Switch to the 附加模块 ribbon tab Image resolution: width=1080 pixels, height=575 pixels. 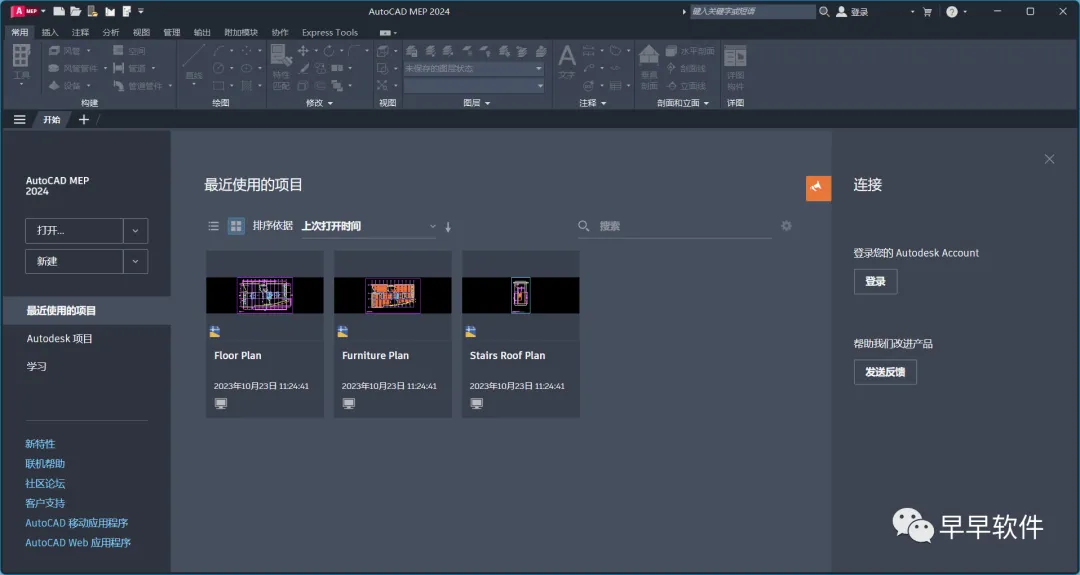coord(241,32)
